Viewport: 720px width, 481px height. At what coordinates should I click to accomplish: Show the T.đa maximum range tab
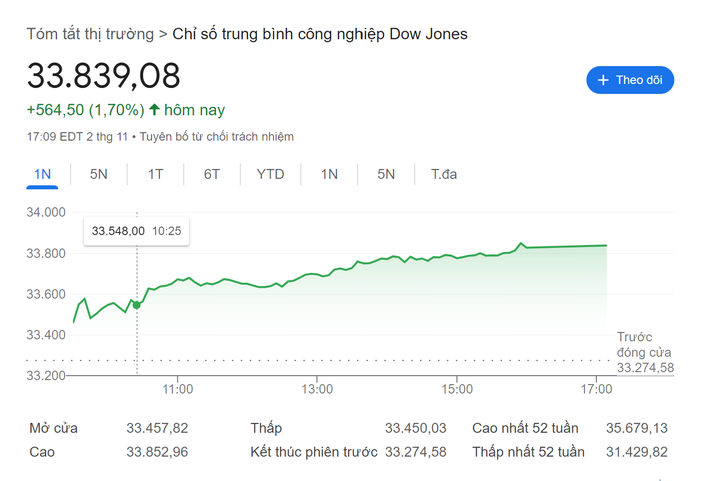(444, 174)
